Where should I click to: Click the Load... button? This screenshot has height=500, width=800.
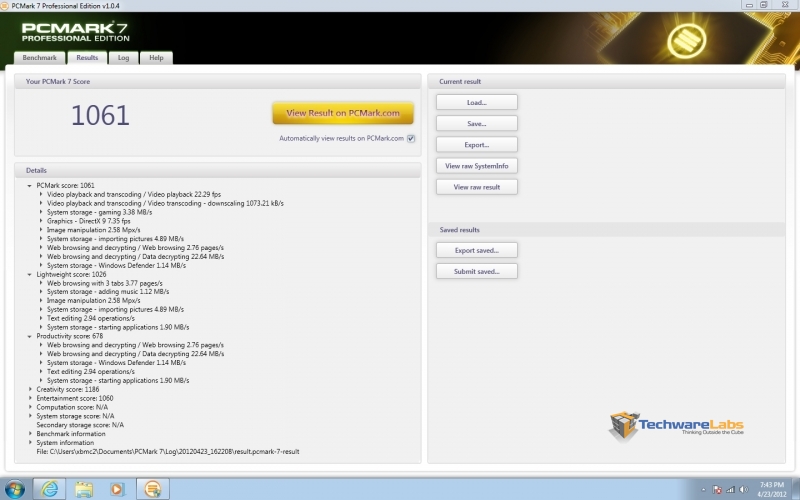(x=477, y=102)
